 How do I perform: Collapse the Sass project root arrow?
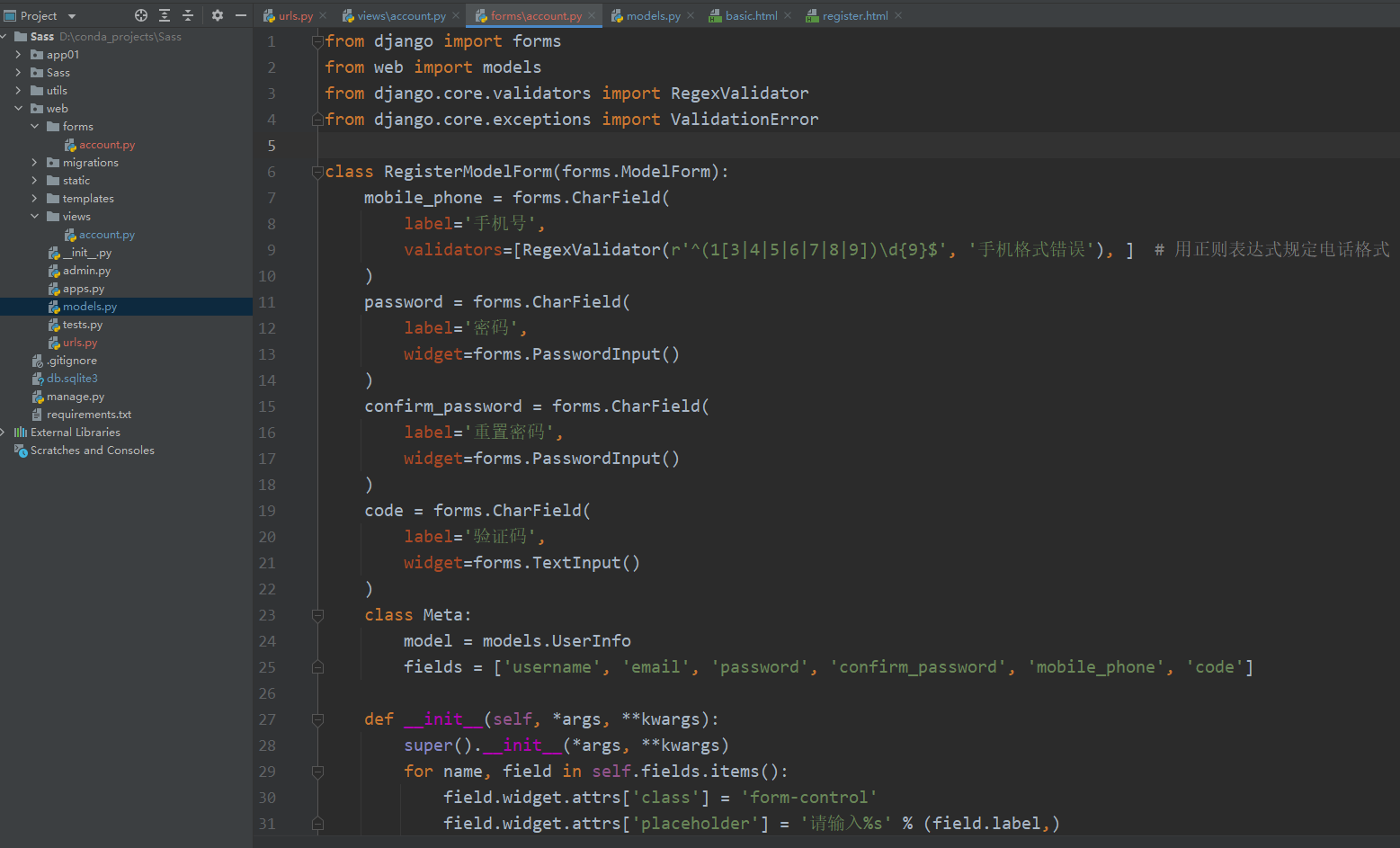[x=4, y=37]
